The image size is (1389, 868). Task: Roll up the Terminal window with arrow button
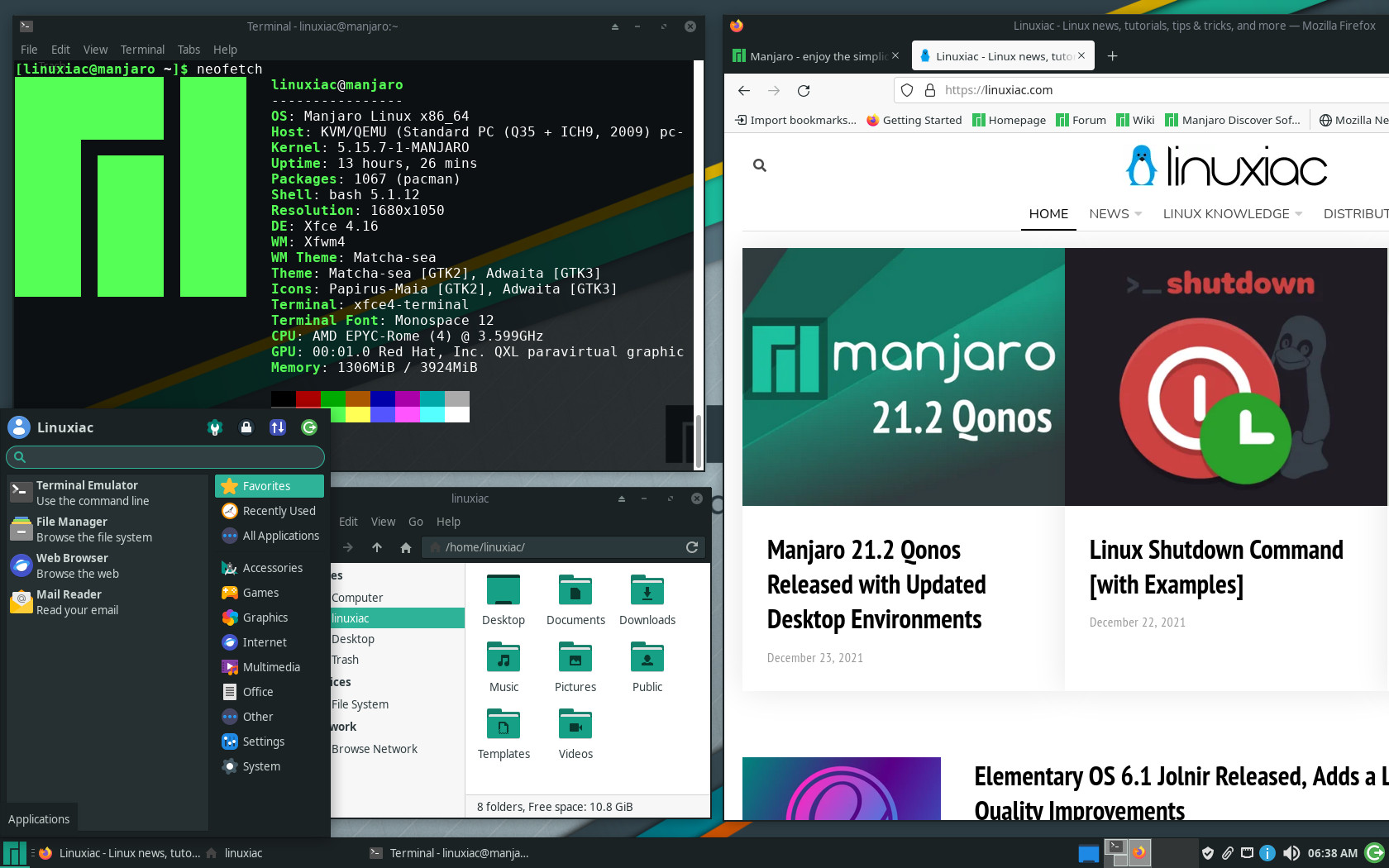pyautogui.click(x=615, y=26)
